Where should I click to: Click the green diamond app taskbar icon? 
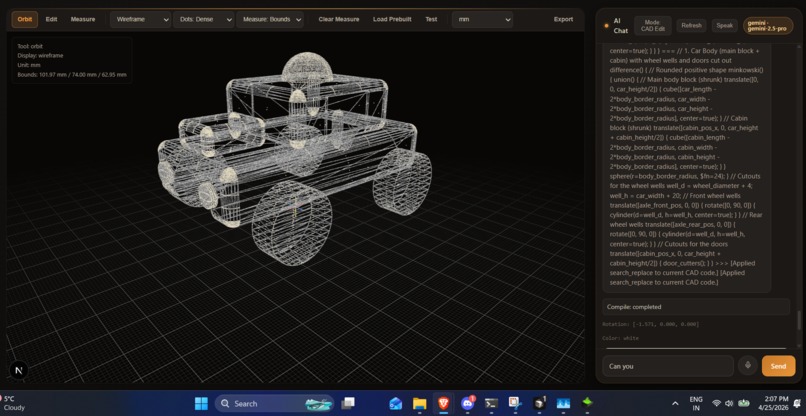point(588,404)
